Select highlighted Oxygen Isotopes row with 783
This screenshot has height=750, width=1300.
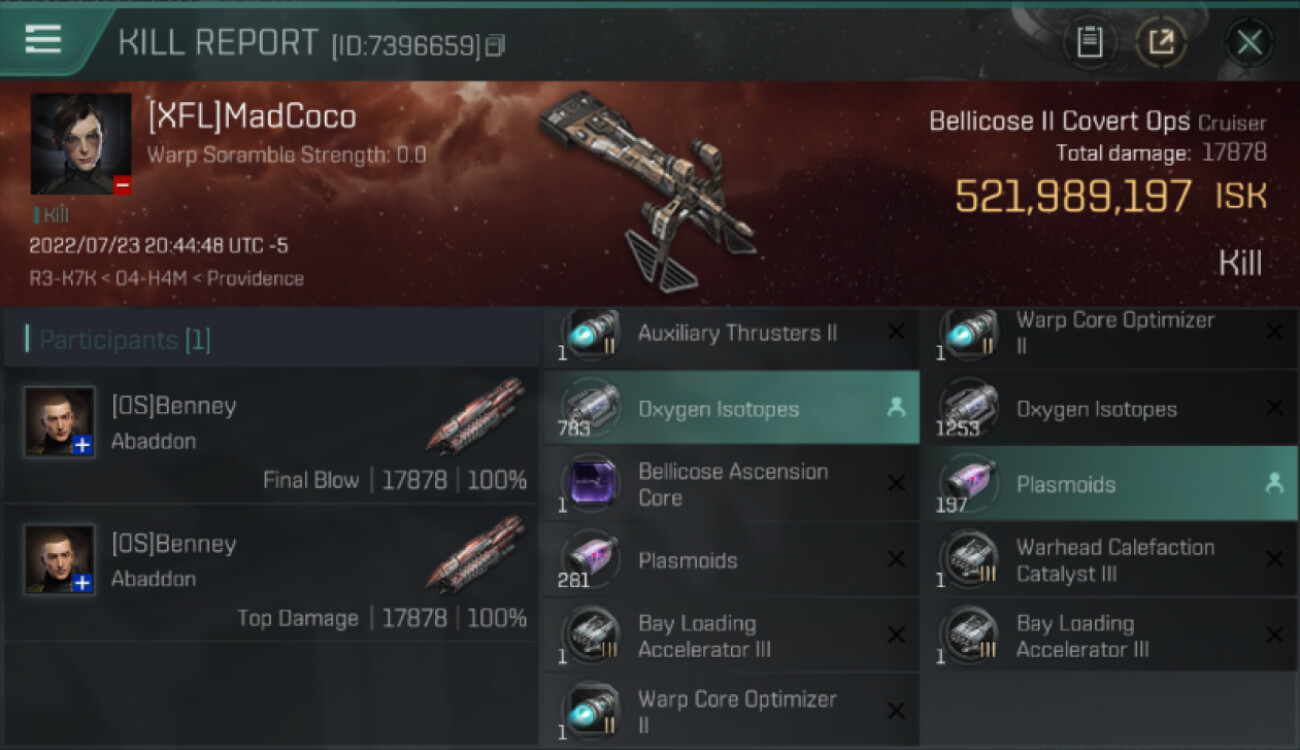click(731, 408)
